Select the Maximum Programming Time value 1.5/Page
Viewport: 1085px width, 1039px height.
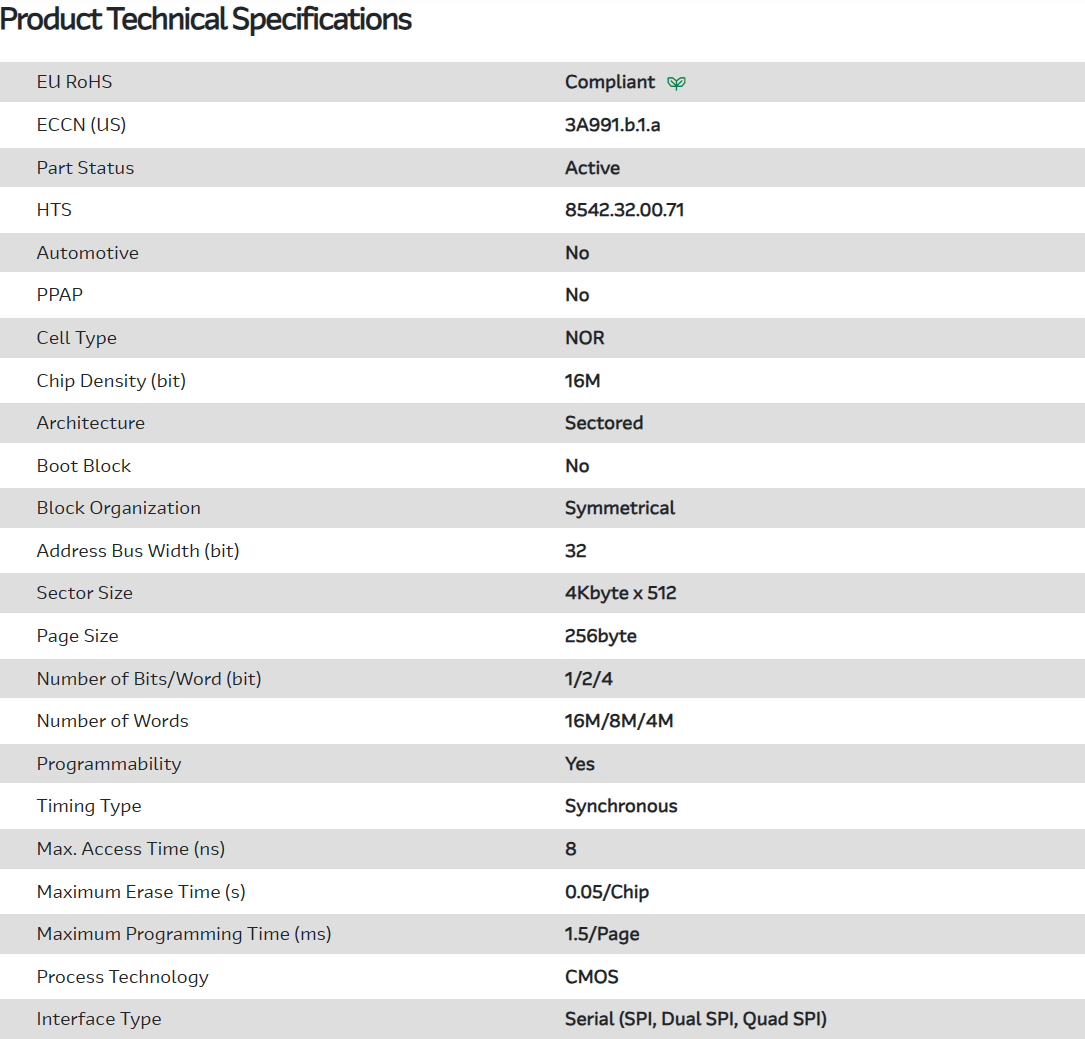pyautogui.click(x=602, y=934)
